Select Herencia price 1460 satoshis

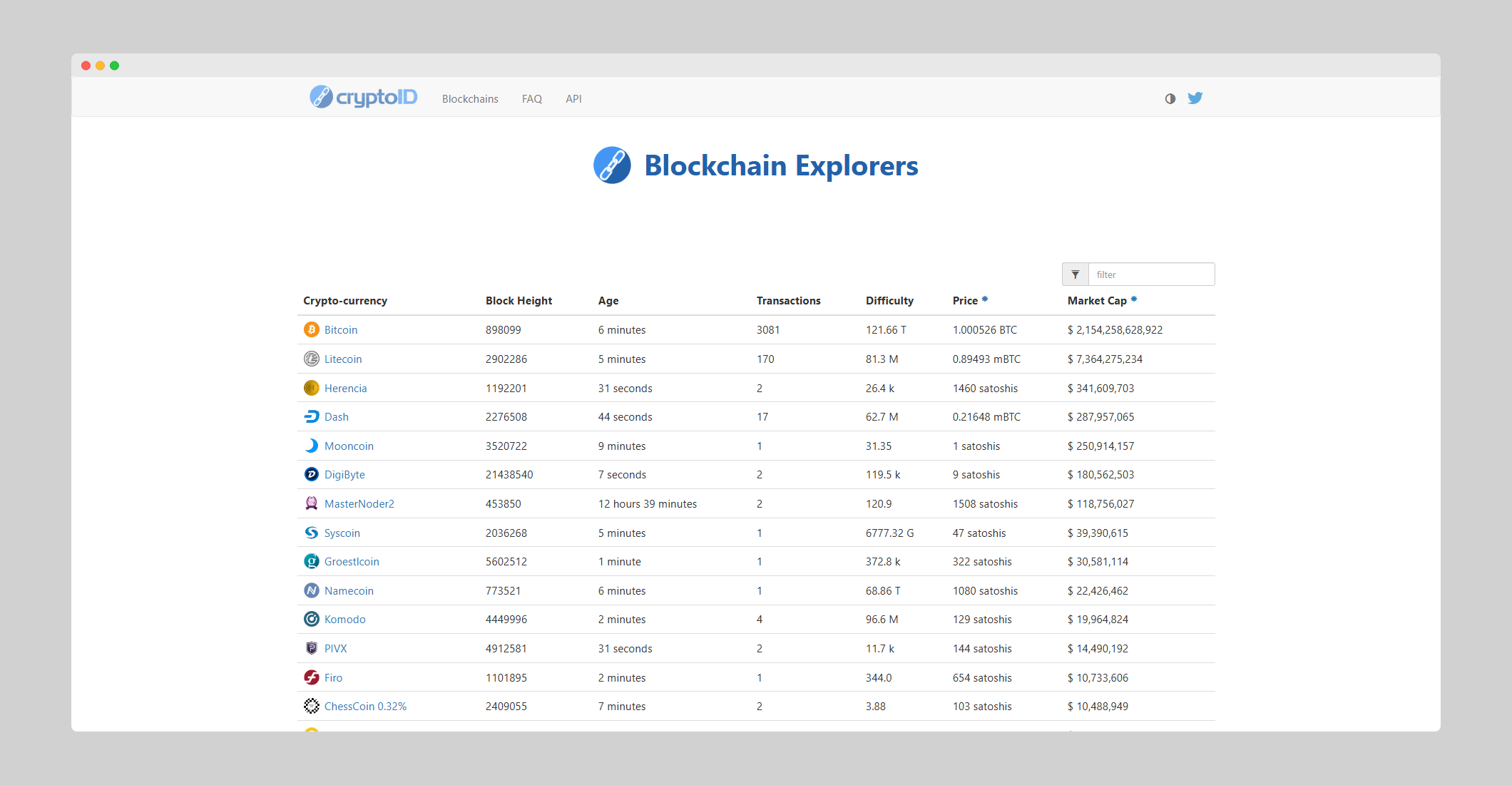click(985, 389)
